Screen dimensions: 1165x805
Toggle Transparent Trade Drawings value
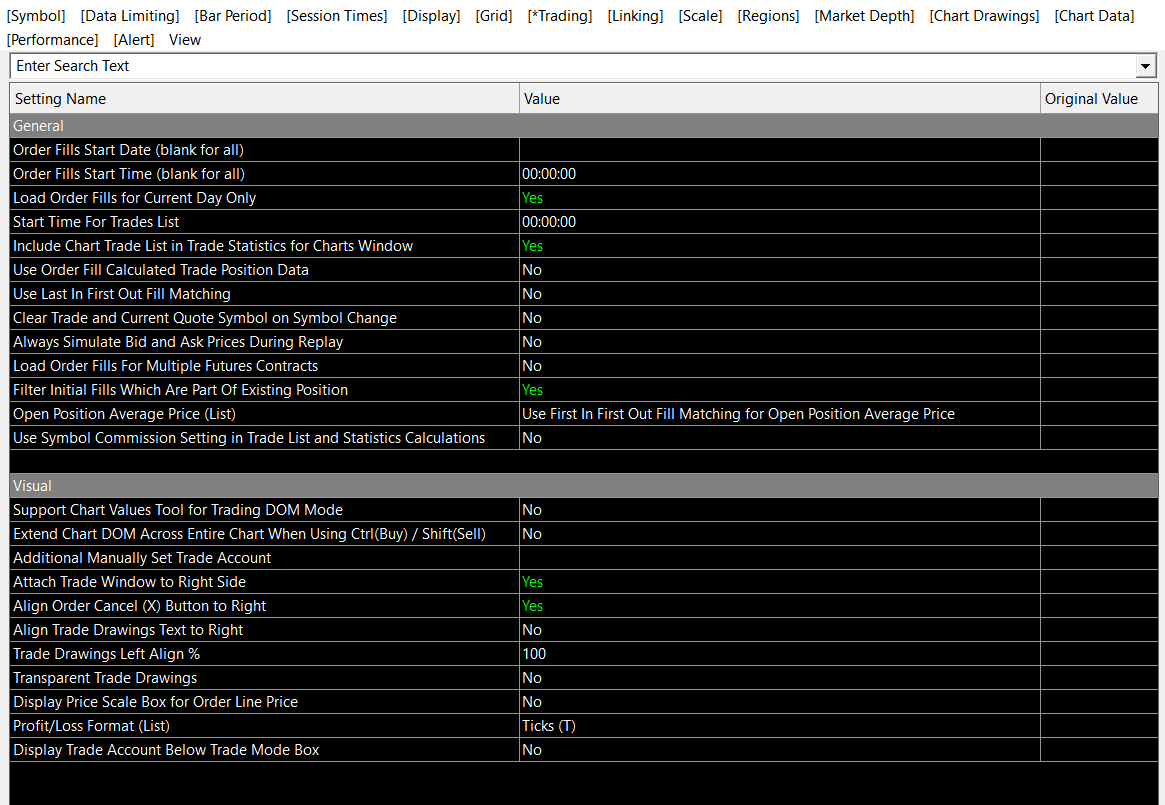(x=779, y=678)
